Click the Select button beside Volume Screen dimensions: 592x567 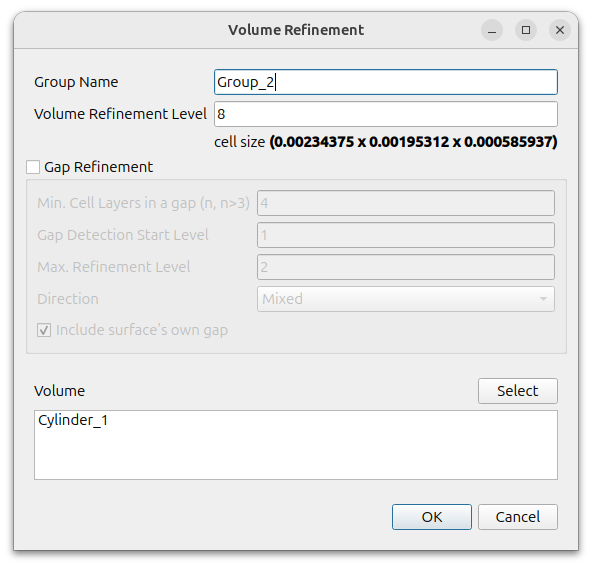[518, 391]
